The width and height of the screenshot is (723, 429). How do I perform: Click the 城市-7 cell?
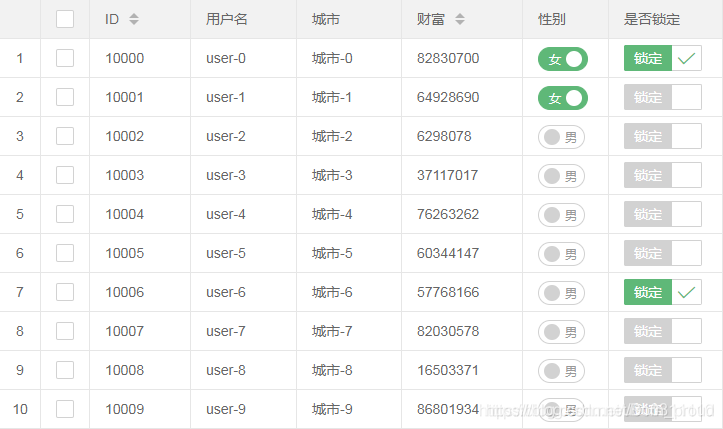pos(332,331)
